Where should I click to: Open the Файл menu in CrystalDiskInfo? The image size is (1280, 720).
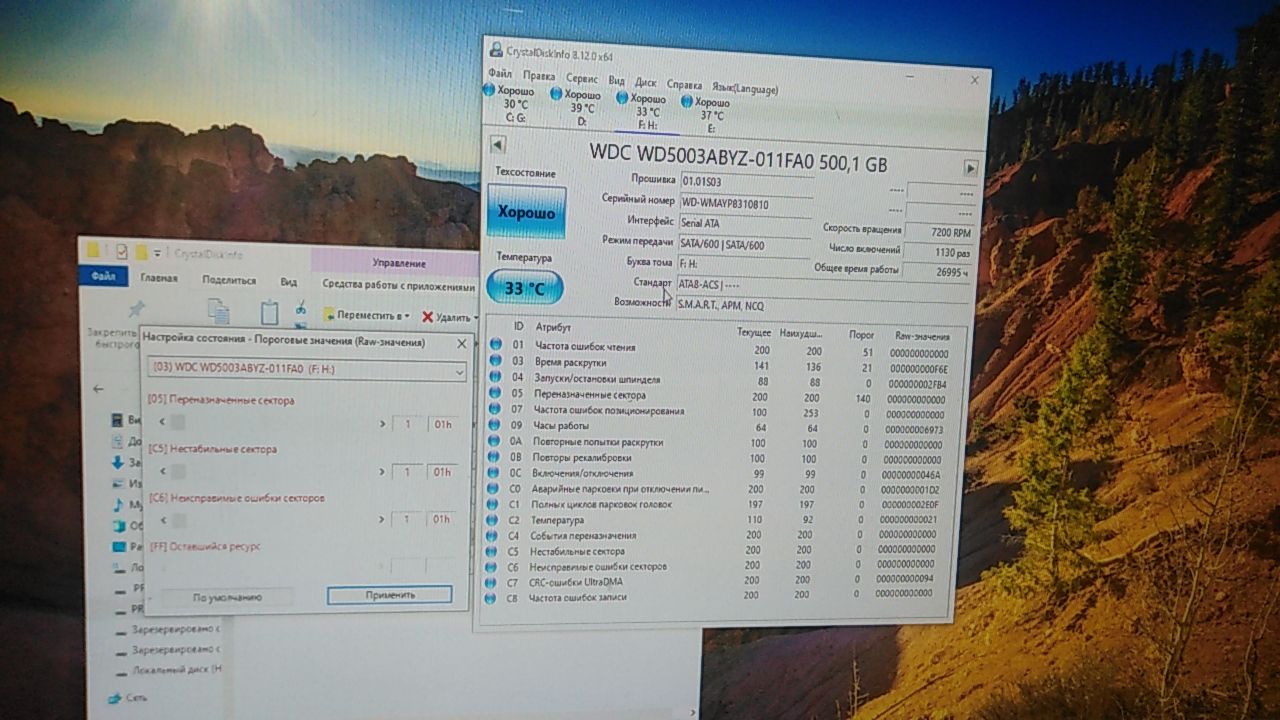(x=500, y=74)
